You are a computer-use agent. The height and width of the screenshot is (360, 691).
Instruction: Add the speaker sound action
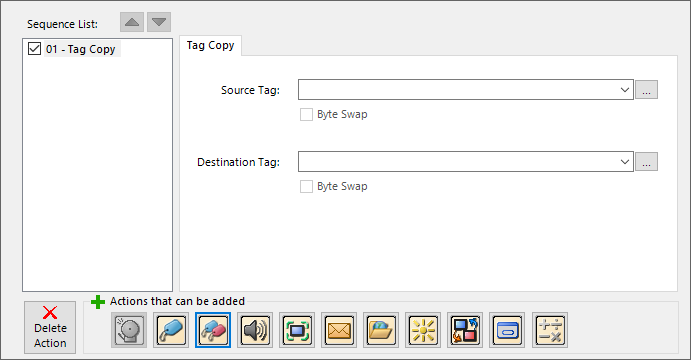[255, 330]
